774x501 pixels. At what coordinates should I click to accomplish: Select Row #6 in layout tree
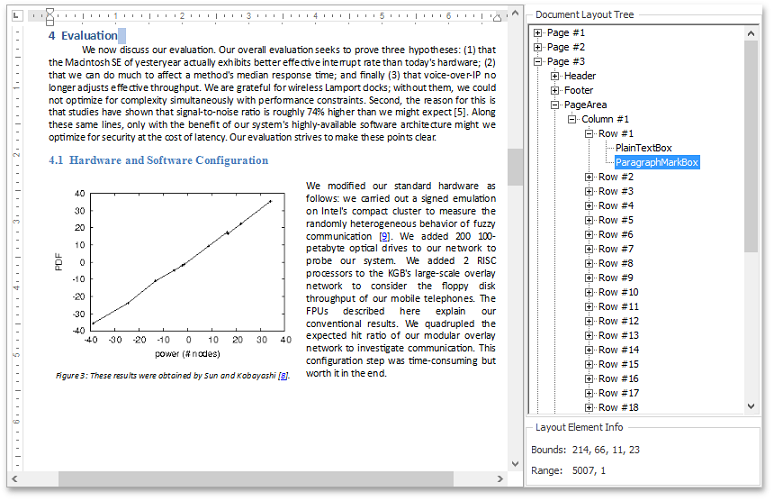[616, 235]
